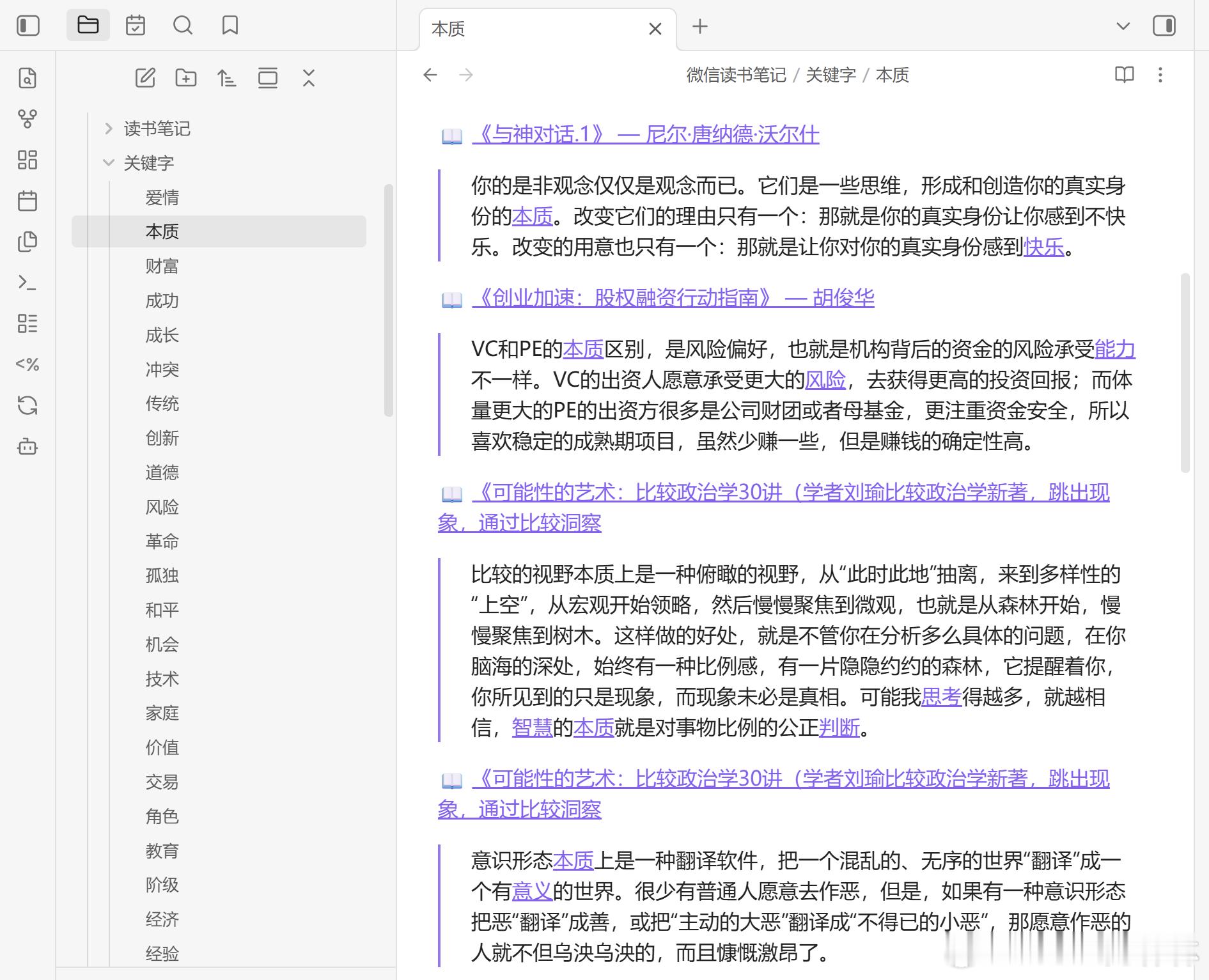Follow the 意义 keyword link
This screenshot has width=1209, height=980.
(532, 891)
